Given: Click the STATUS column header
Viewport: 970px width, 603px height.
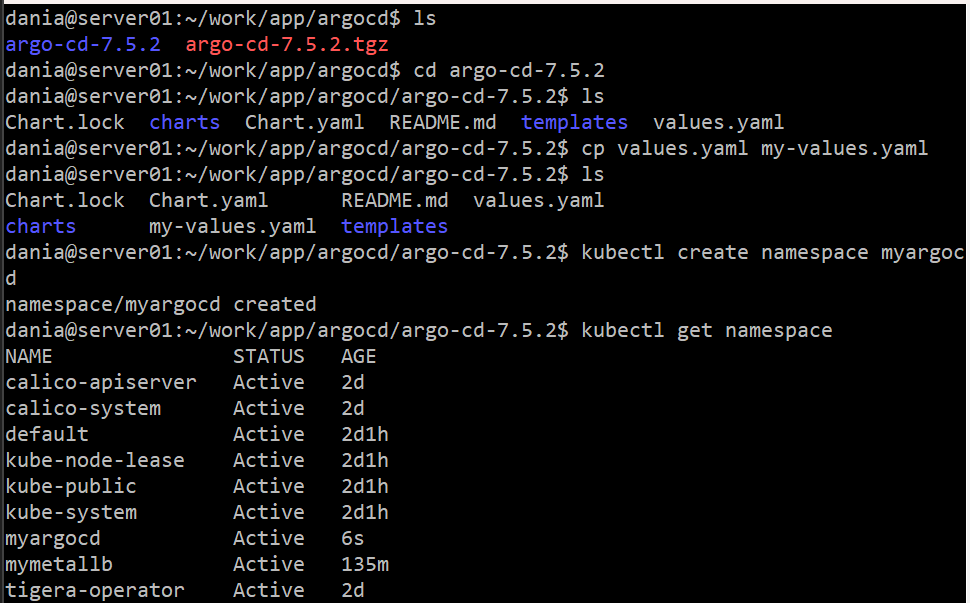Looking at the screenshot, I should coord(269,356).
